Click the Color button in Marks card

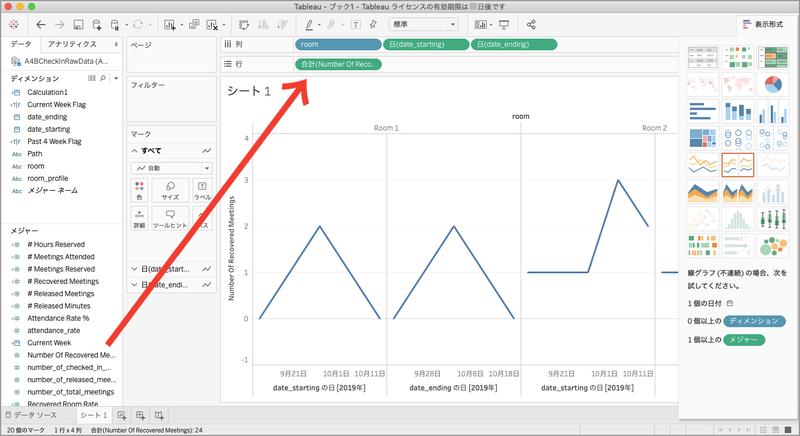[x=139, y=190]
